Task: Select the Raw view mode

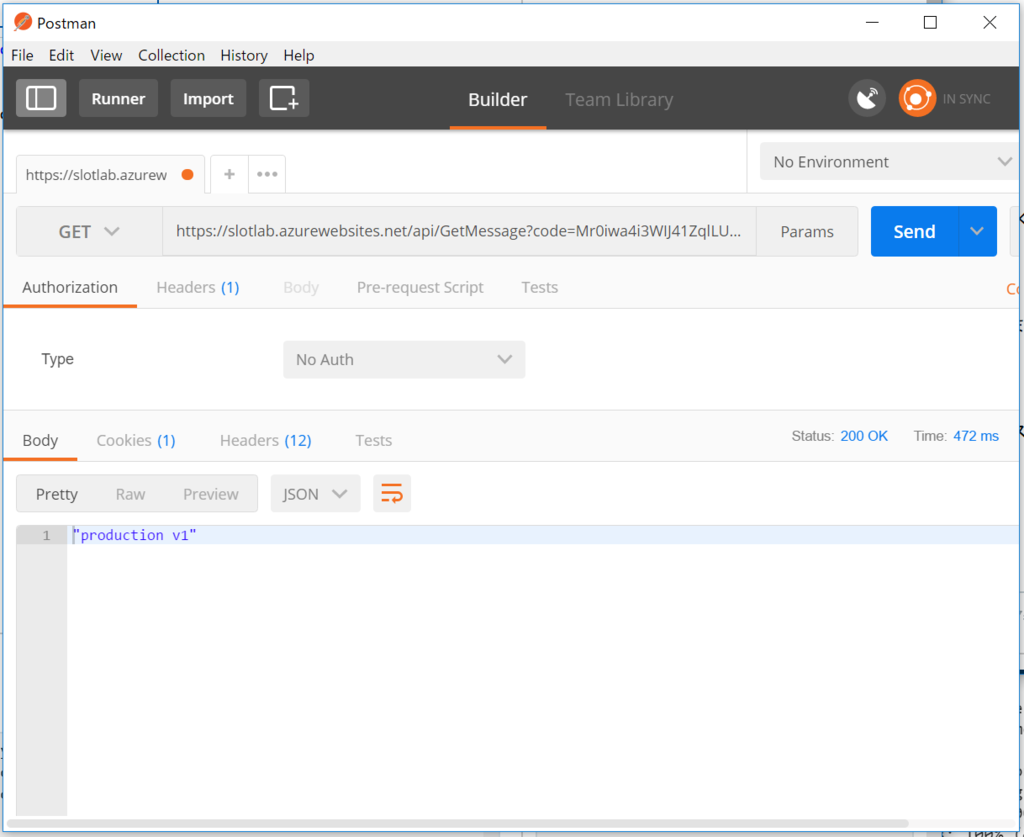Action: click(x=131, y=494)
